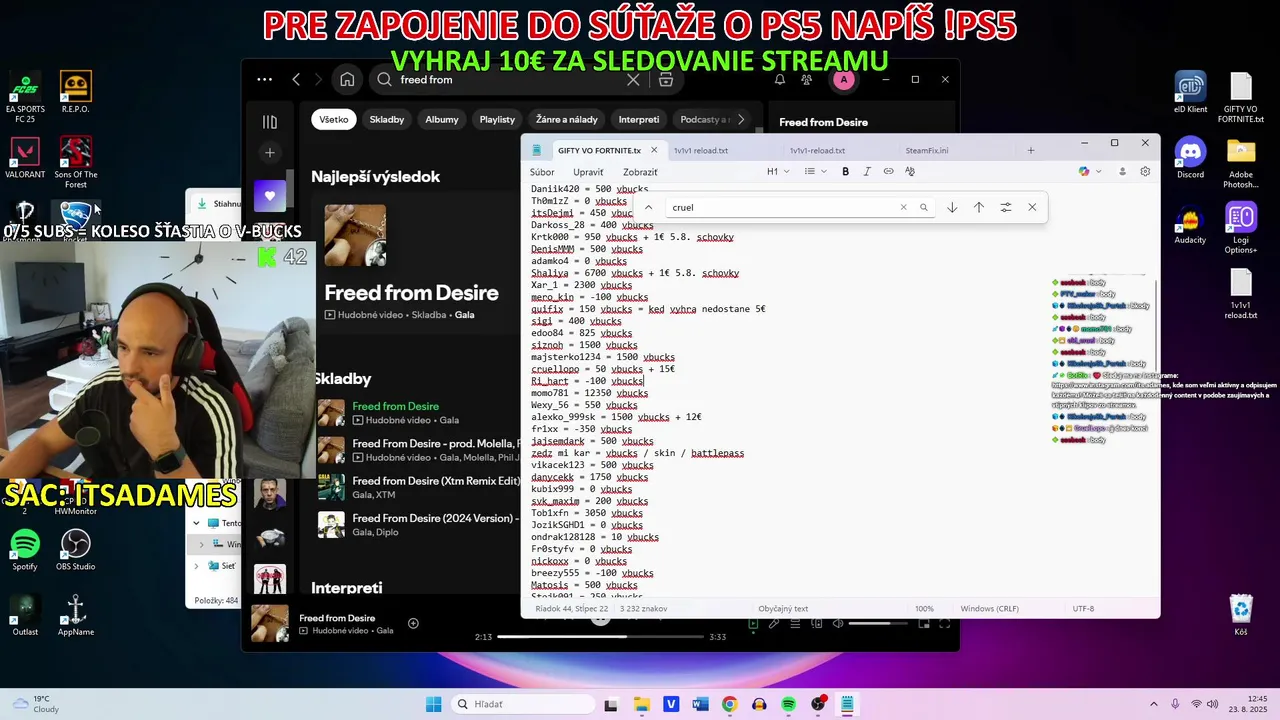Open Spotify from the taskbar

point(788,704)
